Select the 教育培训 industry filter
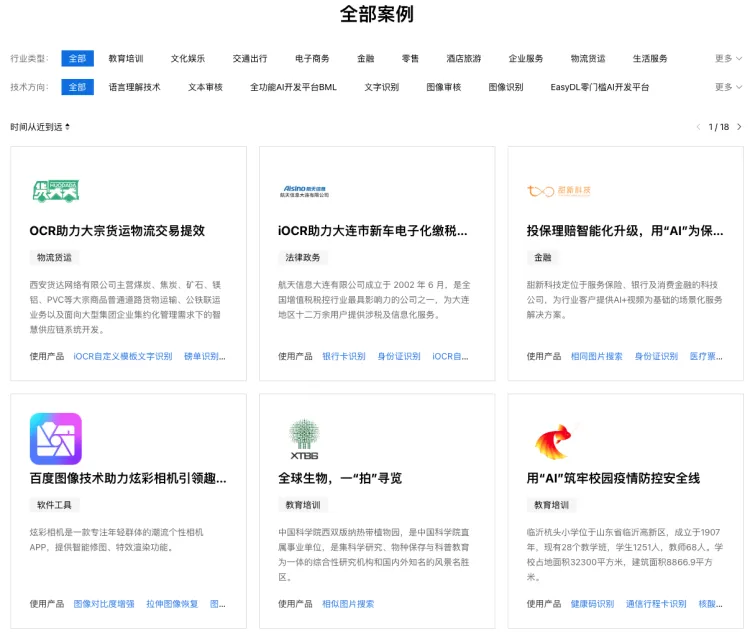The height and width of the screenshot is (633, 750). [126, 59]
